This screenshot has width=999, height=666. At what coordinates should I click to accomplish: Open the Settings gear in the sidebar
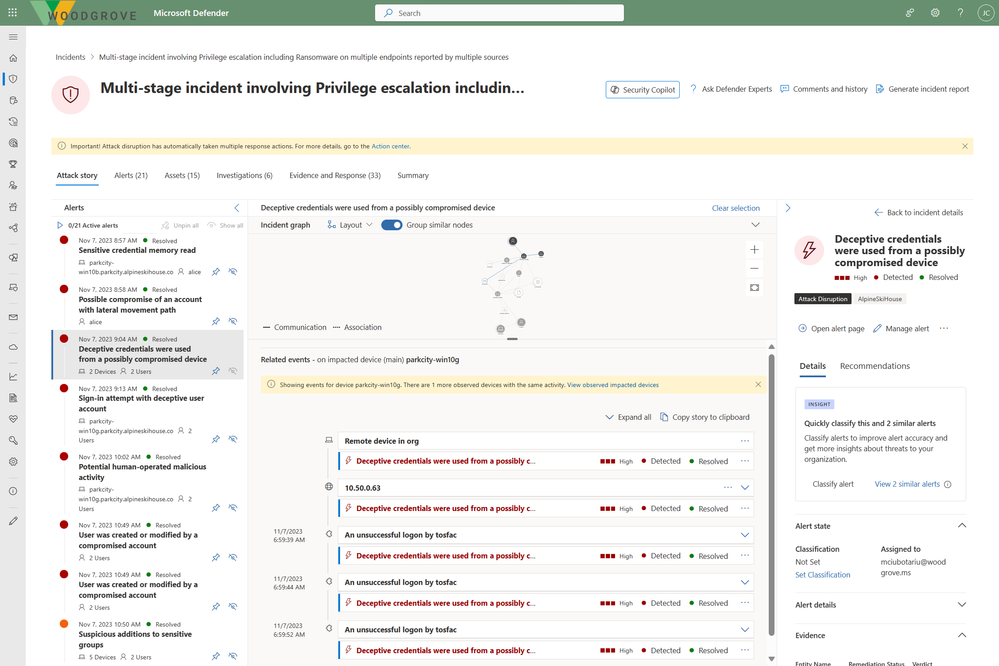tap(13, 461)
